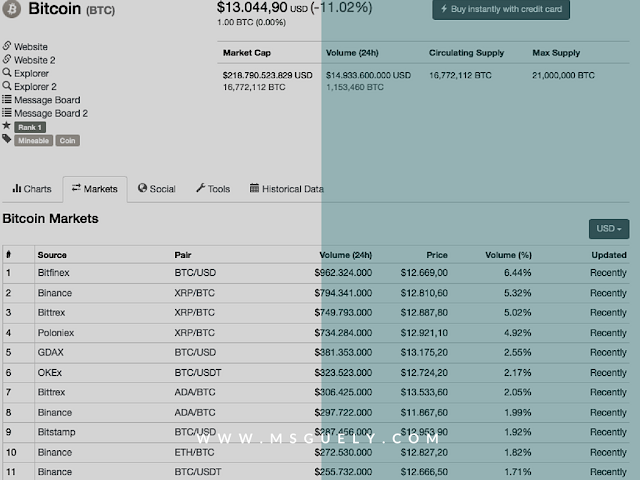Open the Website link
The image size is (640, 480).
[x=31, y=47]
